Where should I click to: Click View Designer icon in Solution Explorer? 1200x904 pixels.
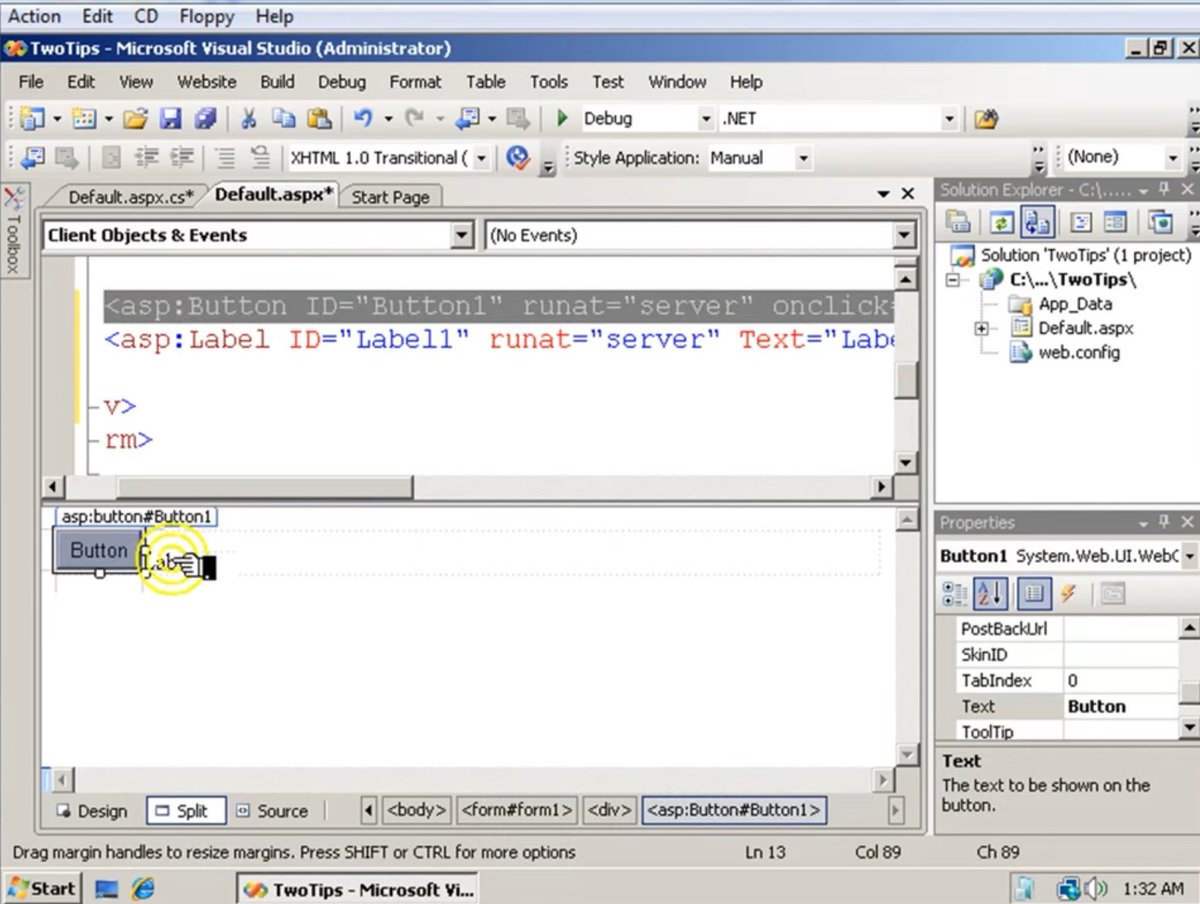pos(1115,222)
